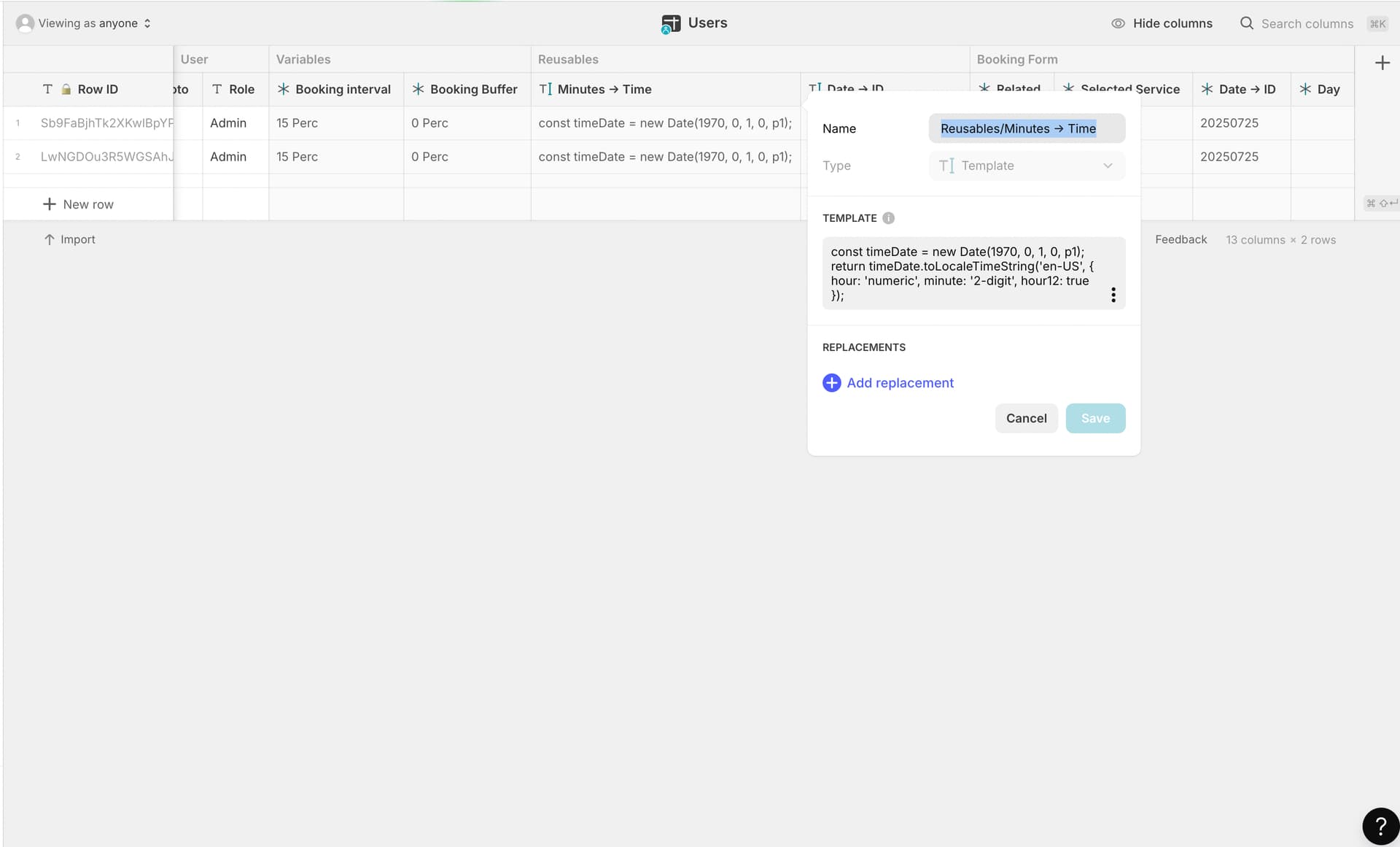Click row ID cell LwNGDOu3R5WGSAhJ
The height and width of the screenshot is (847, 1400).
click(x=106, y=156)
